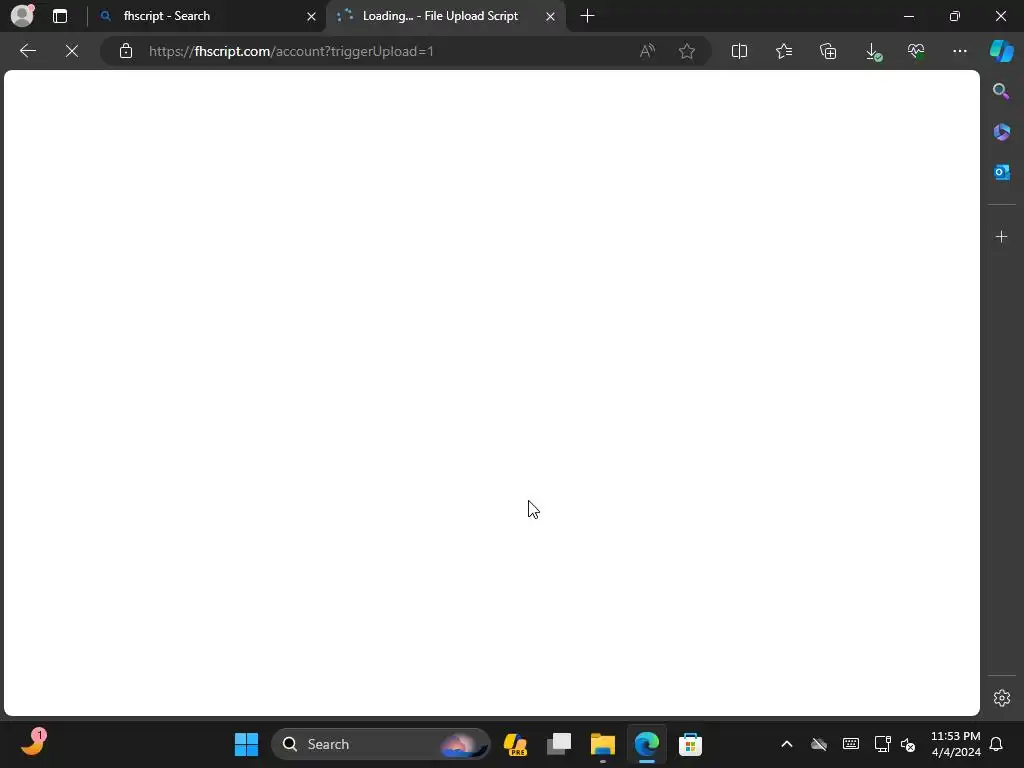Close the File Upload Script tab
The image size is (1024, 768).
tap(551, 16)
